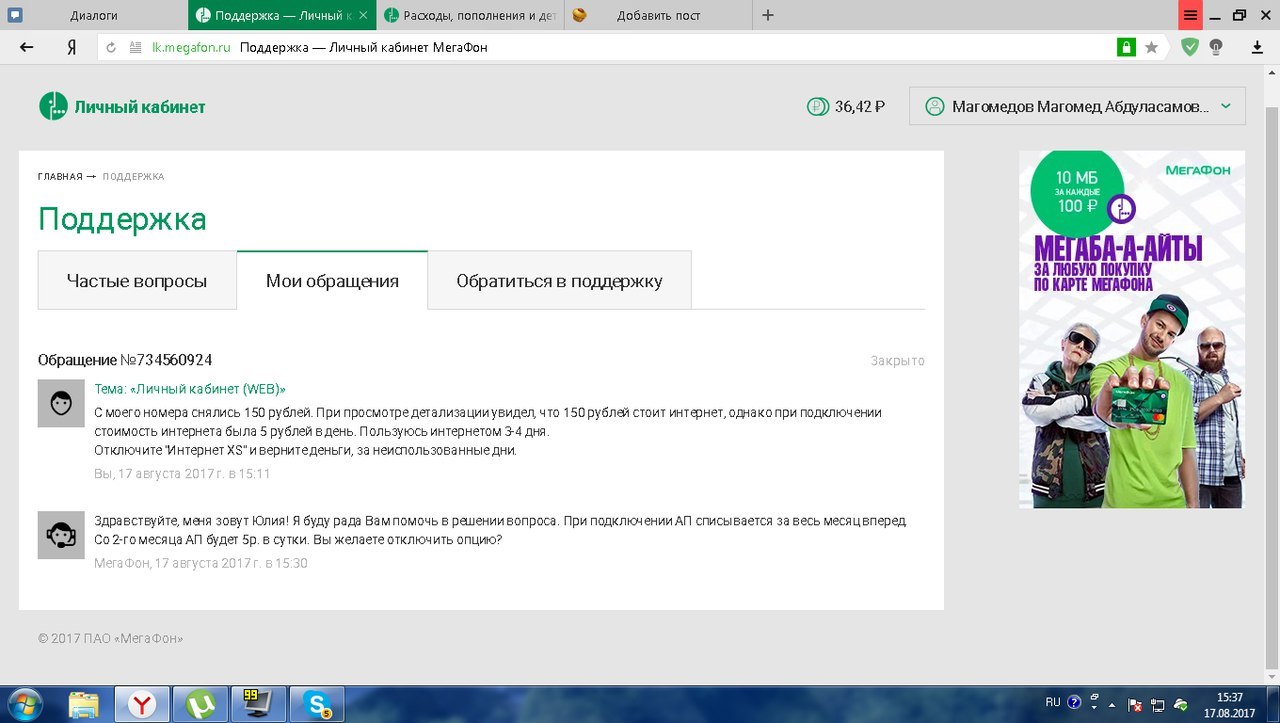Screen dimensions: 1280x723
Task: Click the support operator headset avatar
Action: pos(61,535)
